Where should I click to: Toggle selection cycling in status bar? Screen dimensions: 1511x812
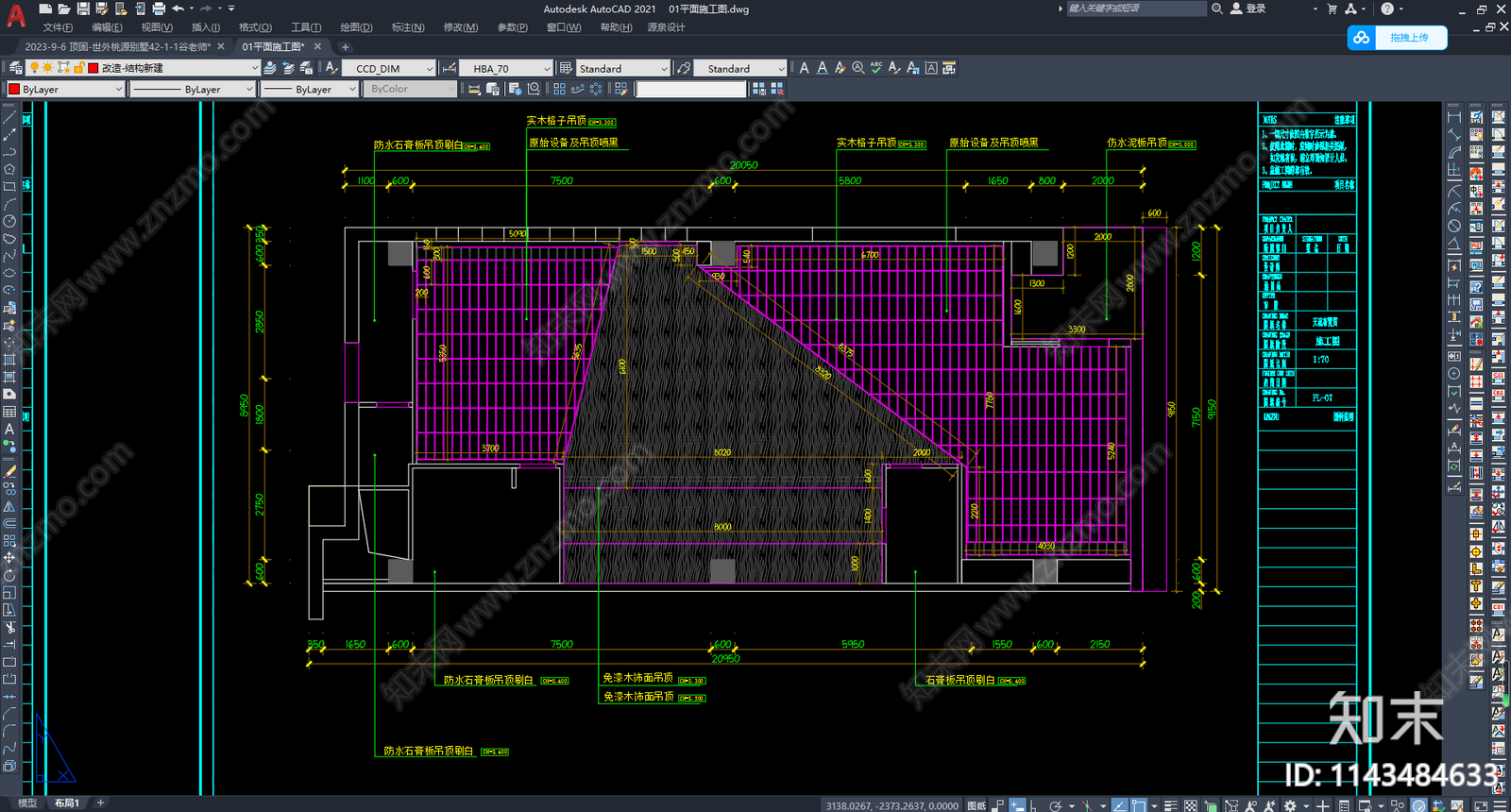1210,805
